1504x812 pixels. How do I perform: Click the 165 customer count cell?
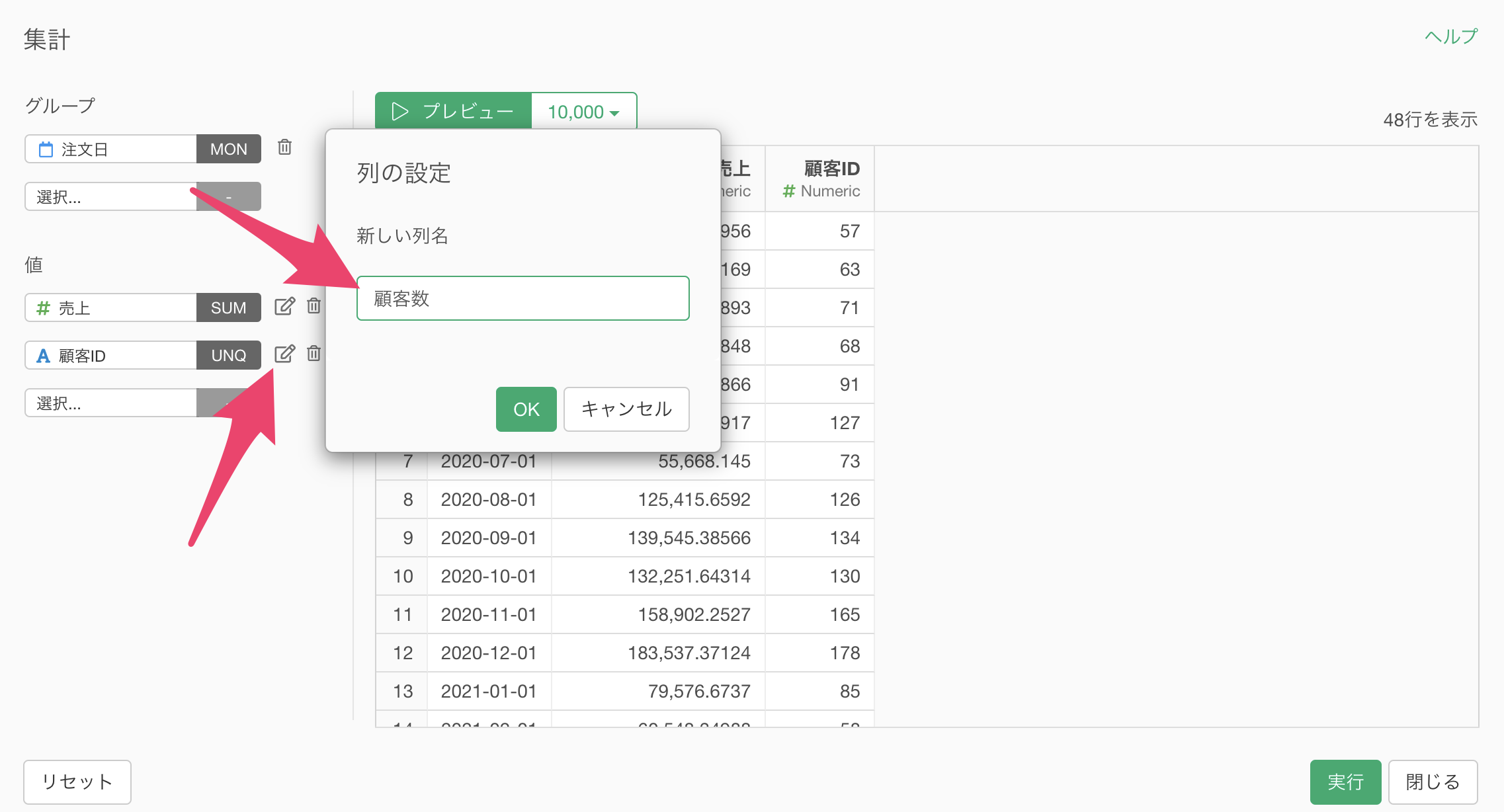[x=820, y=614]
